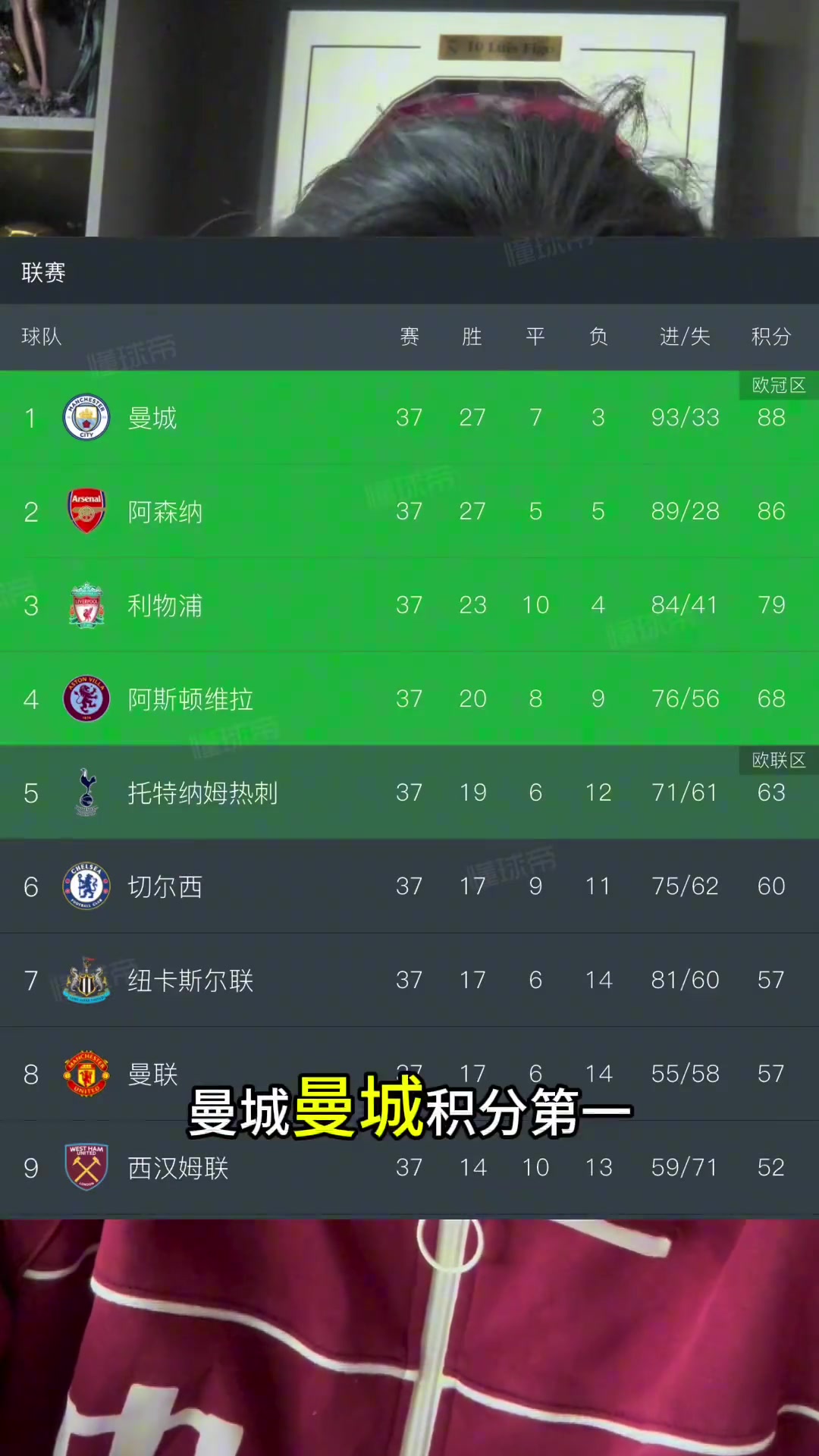The height and width of the screenshot is (1456, 819).
Task: Select the 切尔西 table row
Action: (x=409, y=886)
